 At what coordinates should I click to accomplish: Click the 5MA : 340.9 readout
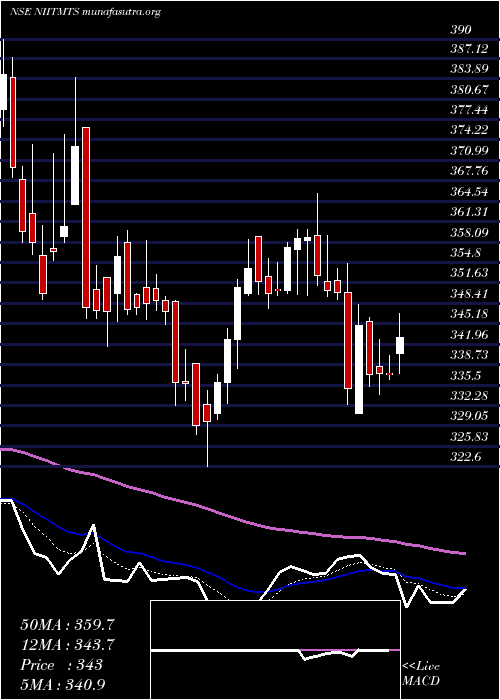pyautogui.click(x=65, y=685)
